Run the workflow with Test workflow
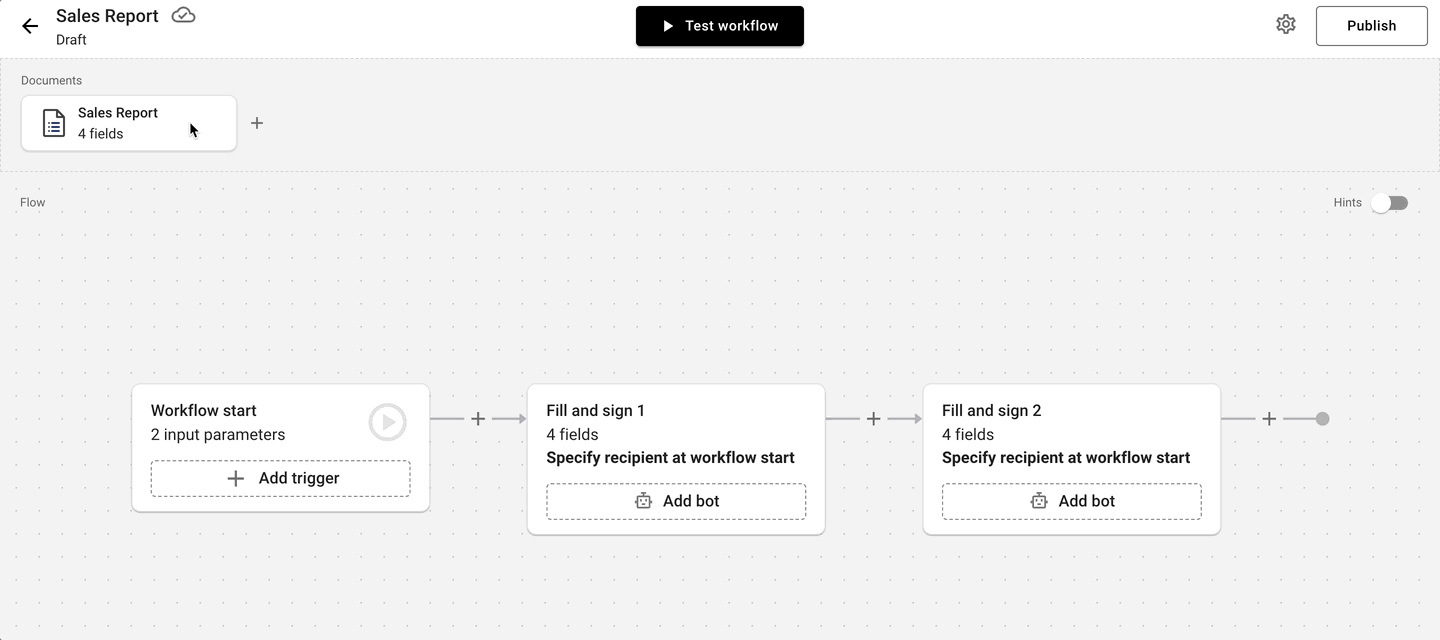 [719, 26]
